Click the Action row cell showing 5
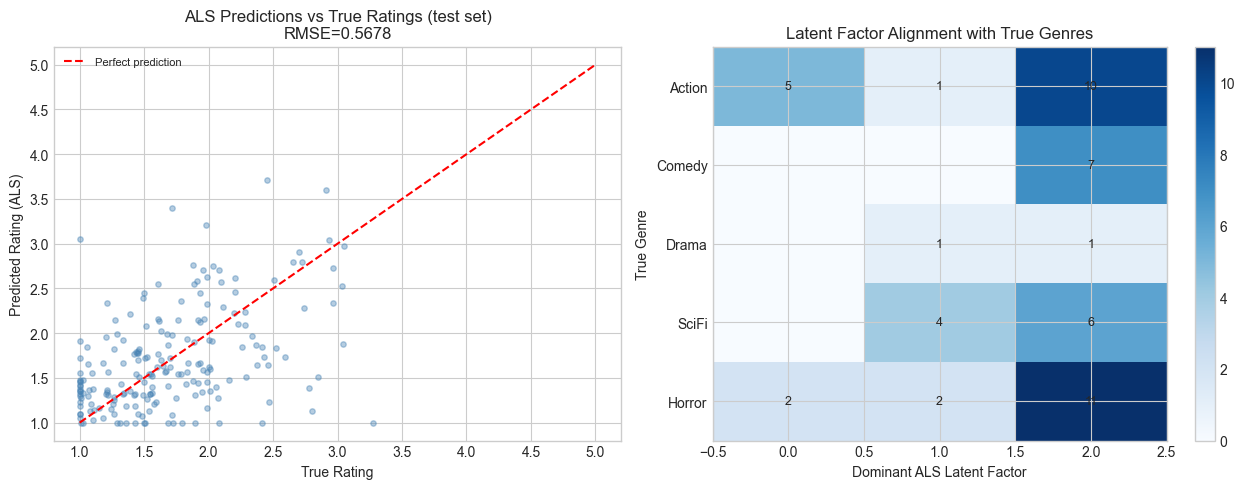Viewport: 1244px width, 489px height. (x=788, y=86)
